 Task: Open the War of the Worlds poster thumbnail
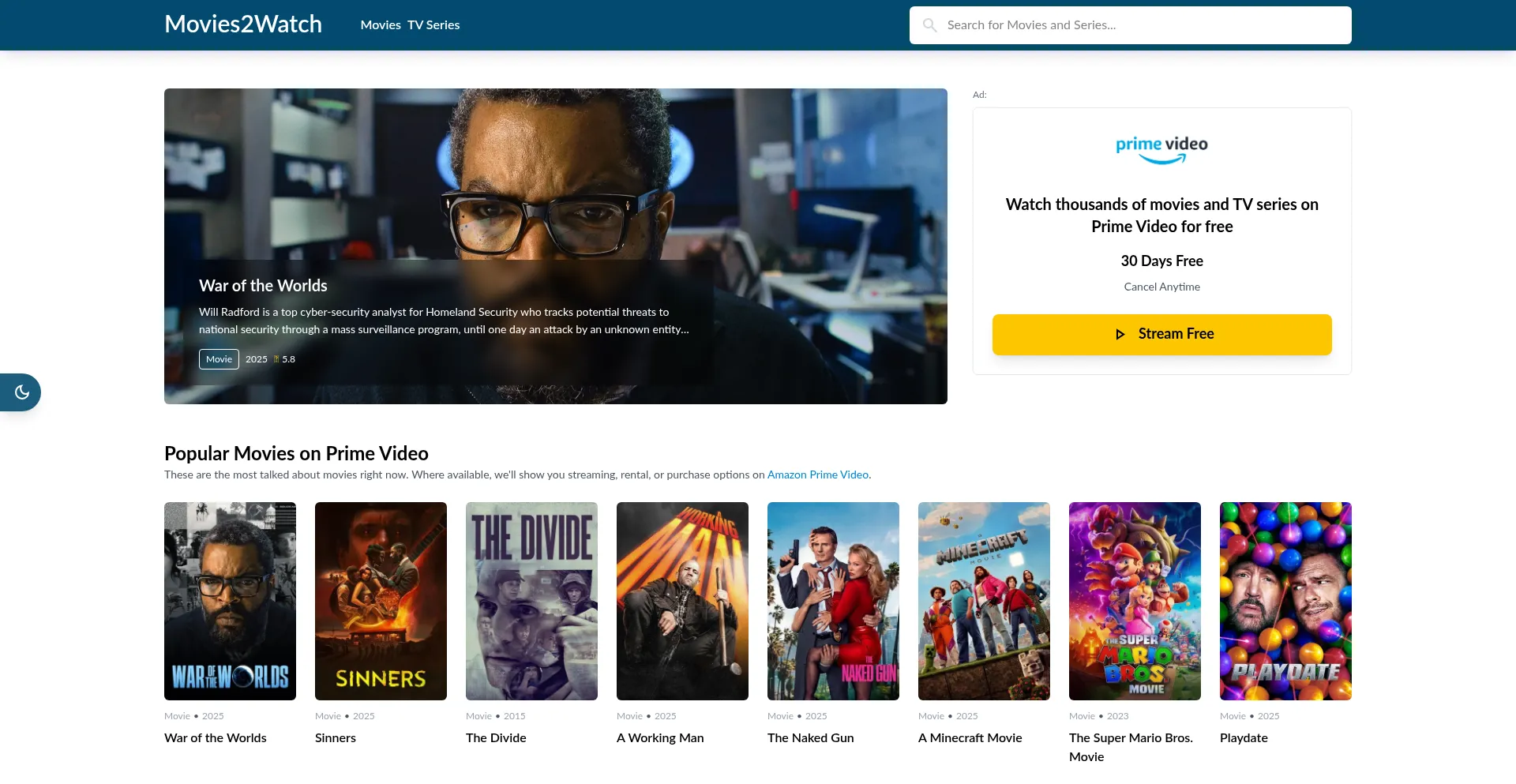(230, 601)
